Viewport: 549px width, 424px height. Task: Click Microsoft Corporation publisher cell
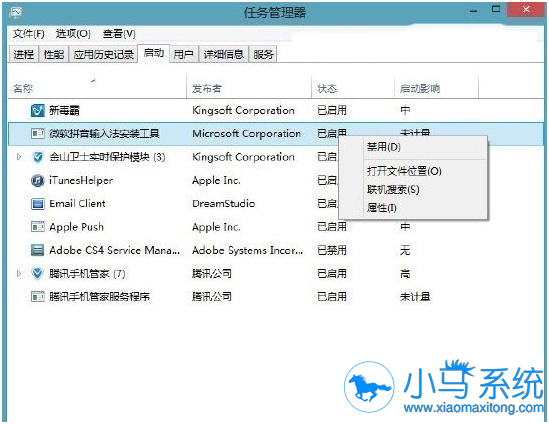coord(246,133)
